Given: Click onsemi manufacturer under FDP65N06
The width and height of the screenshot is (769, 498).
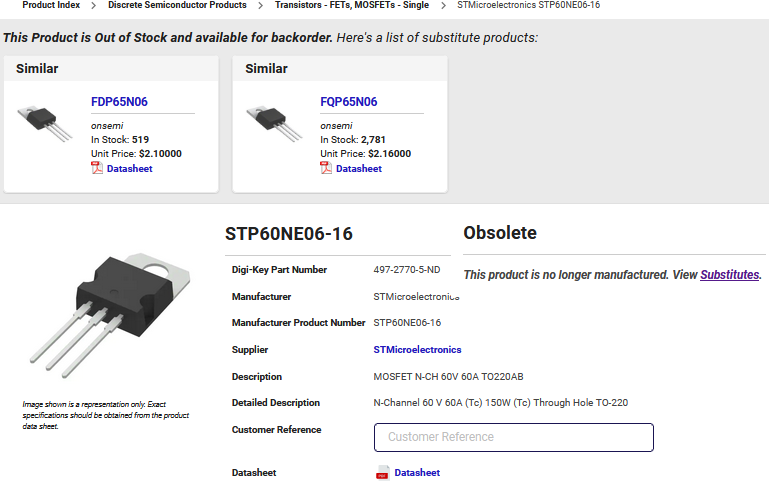Looking at the screenshot, I should pyautogui.click(x=106, y=126).
